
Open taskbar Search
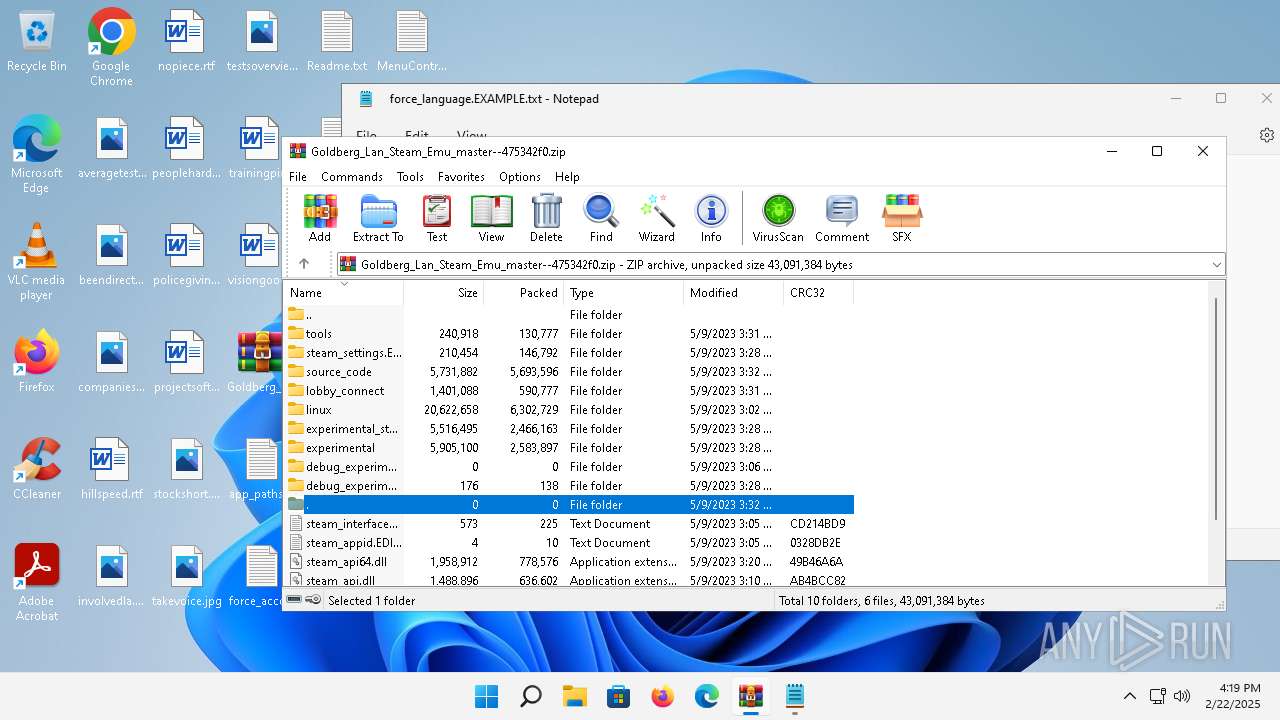tap(531, 696)
